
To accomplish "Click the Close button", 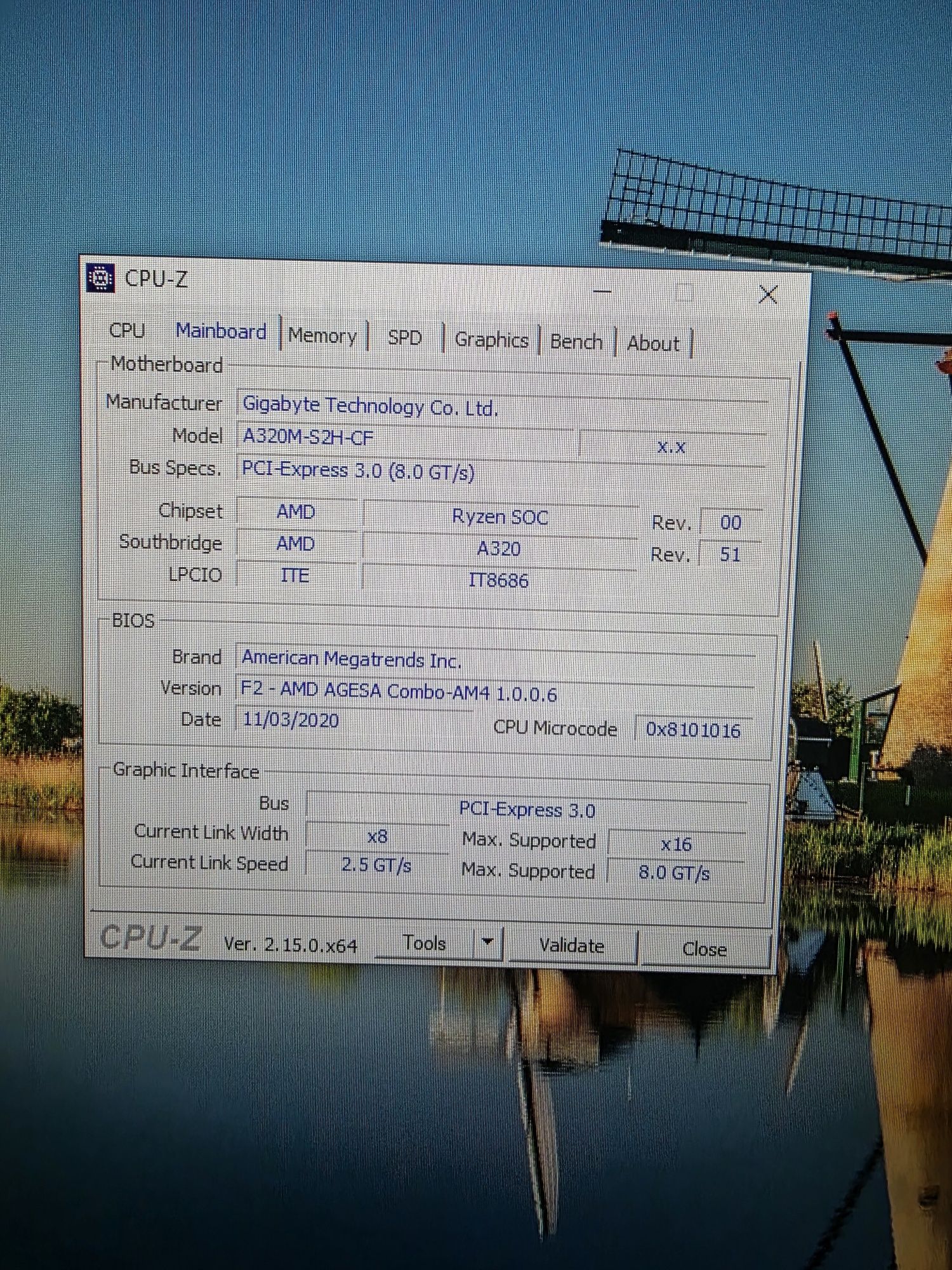I will tap(704, 949).
